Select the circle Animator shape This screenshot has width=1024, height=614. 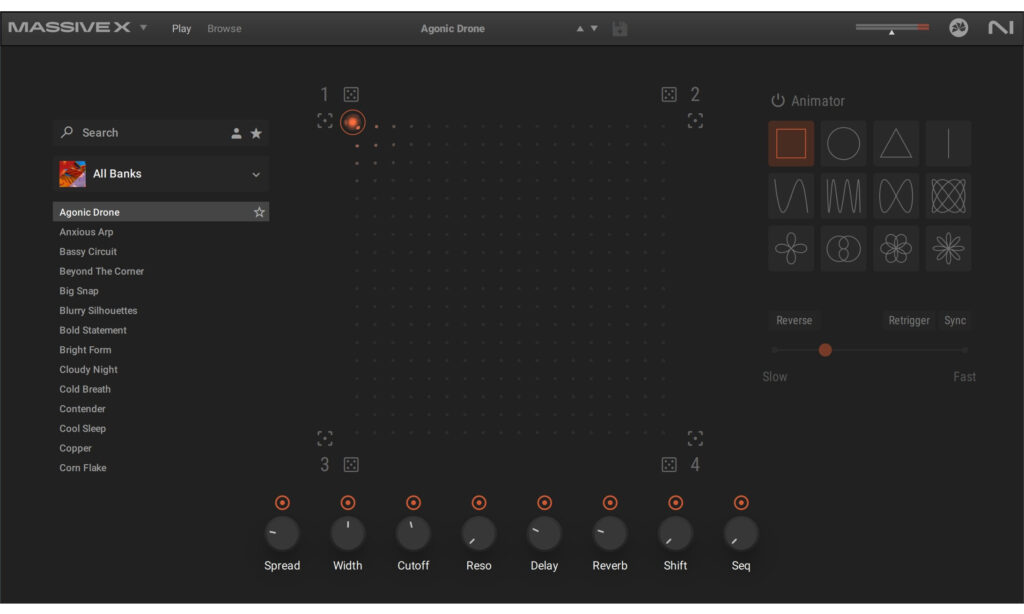click(843, 143)
